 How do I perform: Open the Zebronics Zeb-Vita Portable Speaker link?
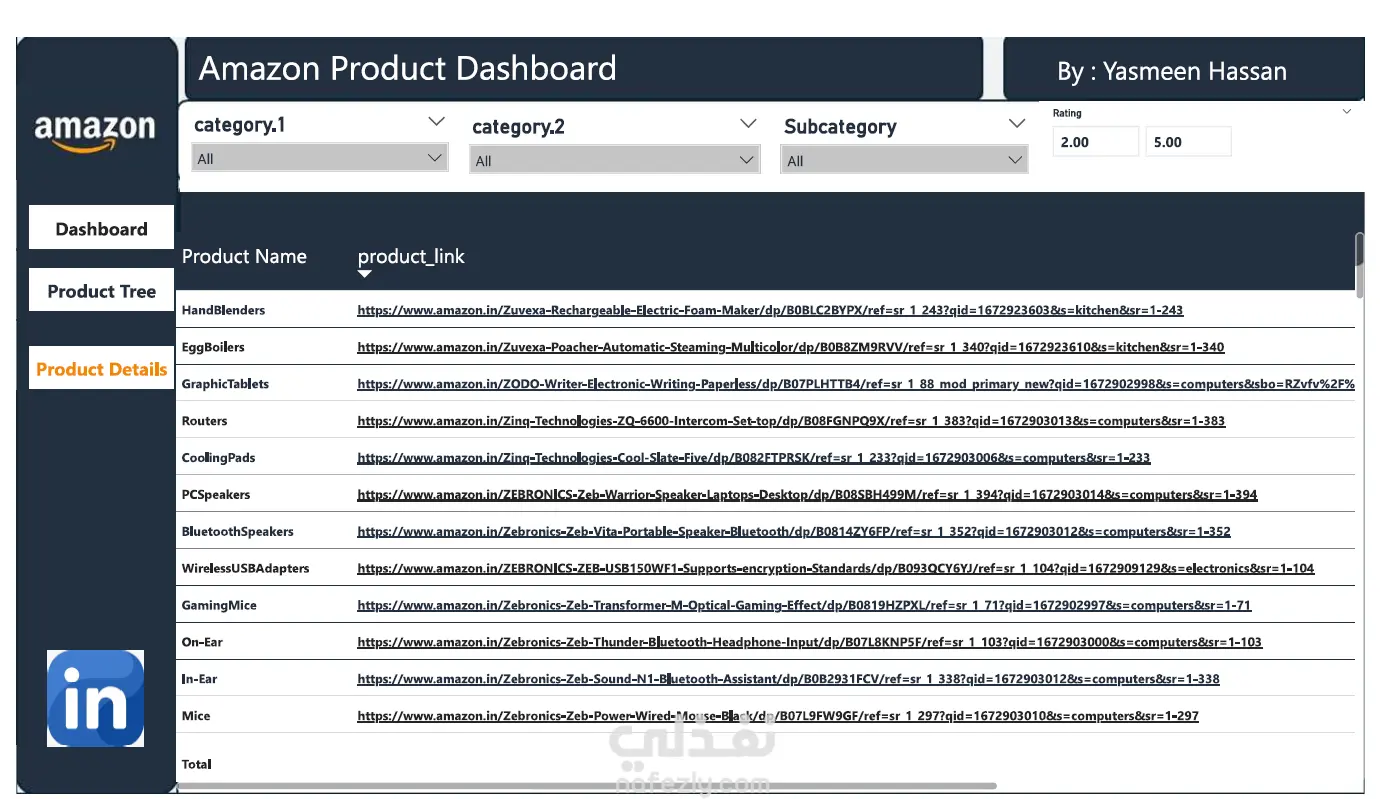click(794, 532)
